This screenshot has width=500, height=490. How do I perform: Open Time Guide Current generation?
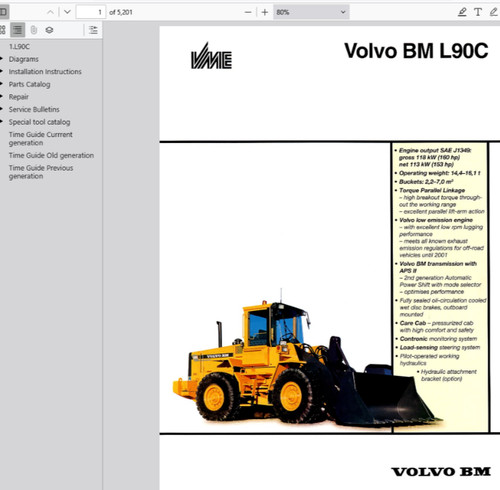pyautogui.click(x=40, y=139)
